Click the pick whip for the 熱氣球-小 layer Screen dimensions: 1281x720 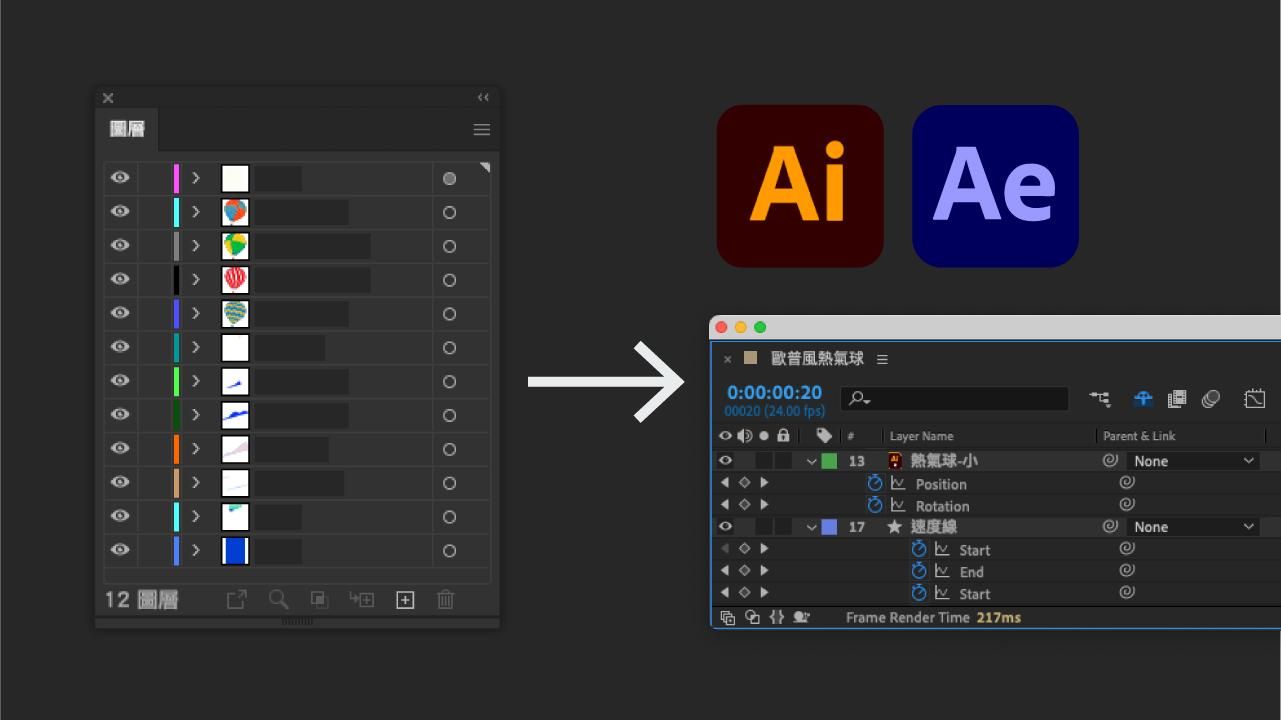[x=1108, y=461]
